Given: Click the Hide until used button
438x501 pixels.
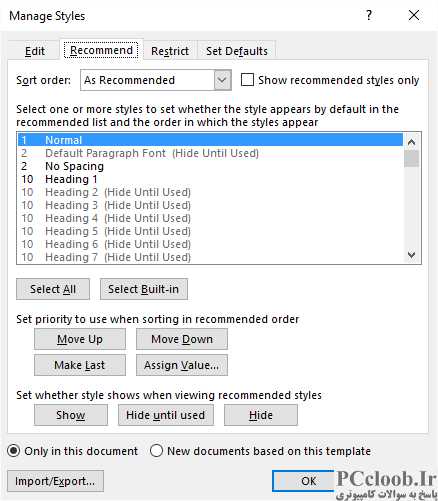Looking at the screenshot, I should (x=166, y=415).
